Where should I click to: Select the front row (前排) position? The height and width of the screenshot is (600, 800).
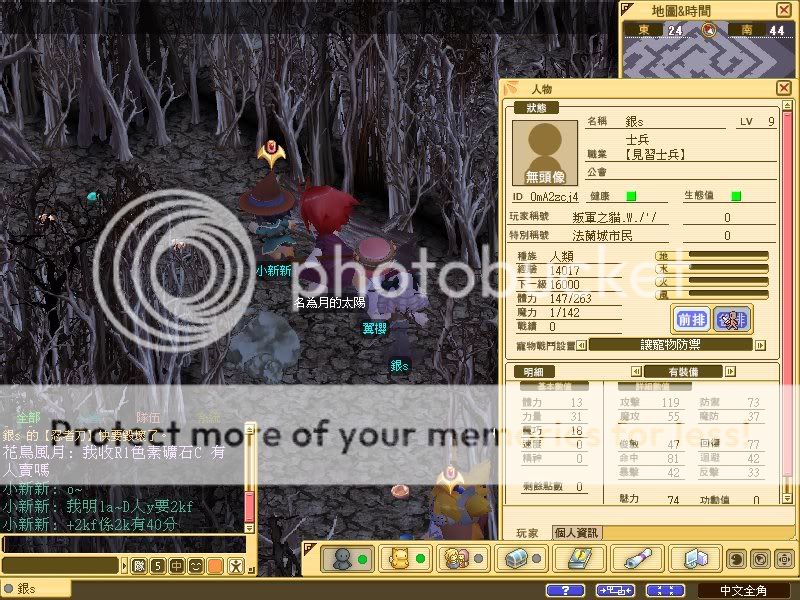tap(691, 319)
